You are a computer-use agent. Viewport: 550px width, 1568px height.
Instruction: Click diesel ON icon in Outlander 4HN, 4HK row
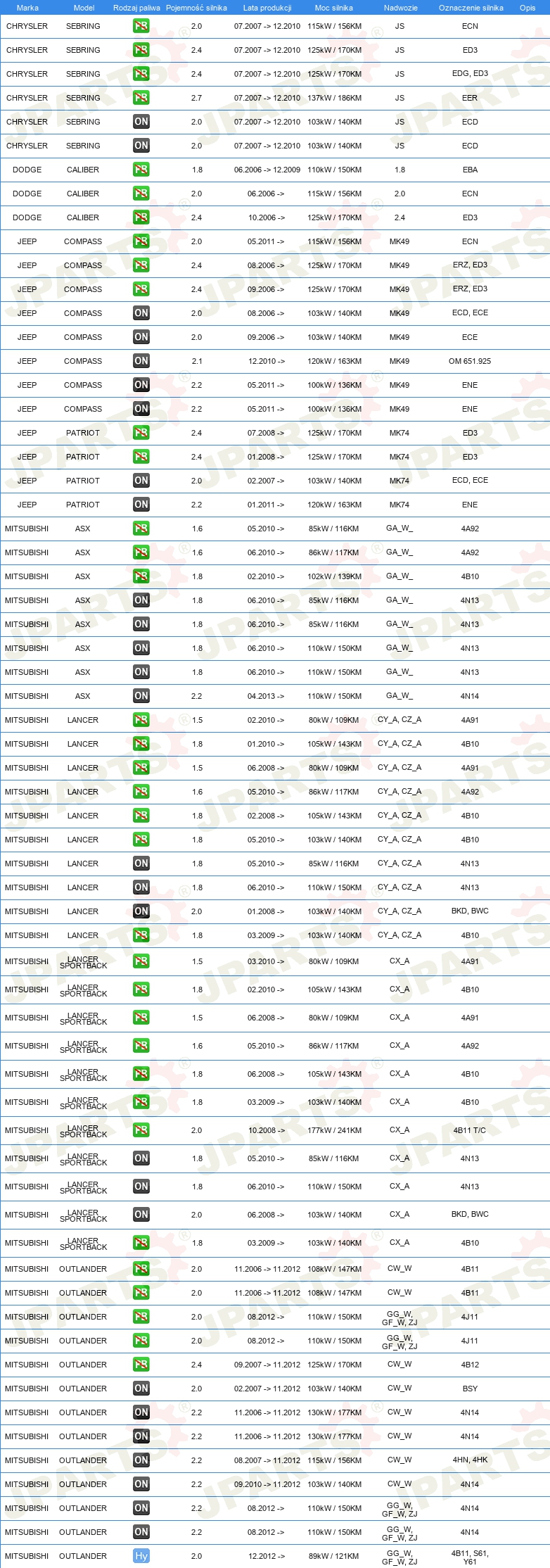(x=141, y=1460)
